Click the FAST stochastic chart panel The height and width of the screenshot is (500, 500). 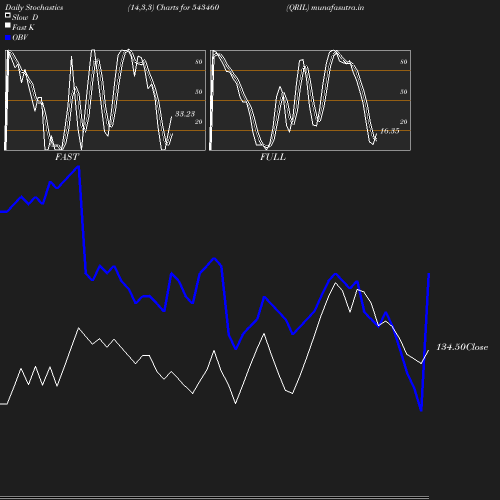point(105,100)
